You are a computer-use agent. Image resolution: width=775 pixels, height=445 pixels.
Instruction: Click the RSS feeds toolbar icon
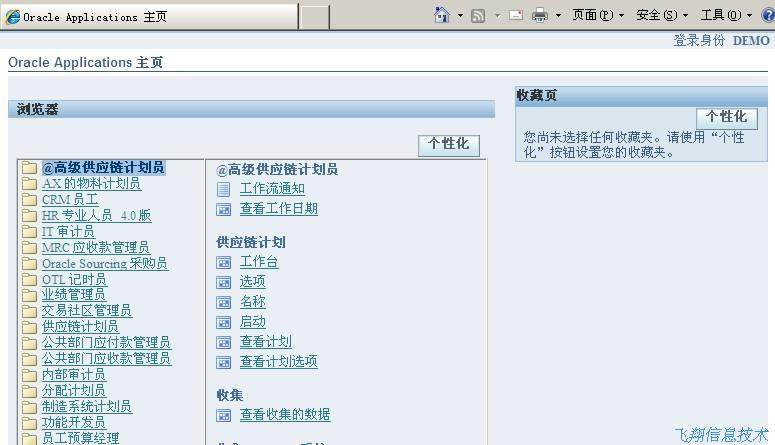(478, 16)
